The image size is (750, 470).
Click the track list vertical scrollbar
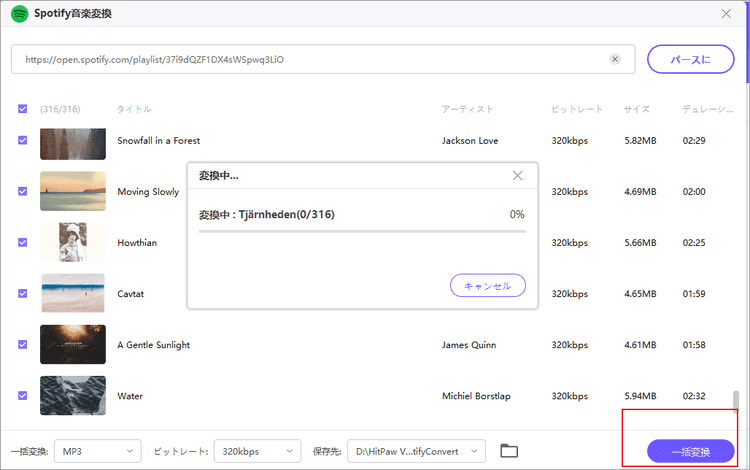click(x=736, y=401)
